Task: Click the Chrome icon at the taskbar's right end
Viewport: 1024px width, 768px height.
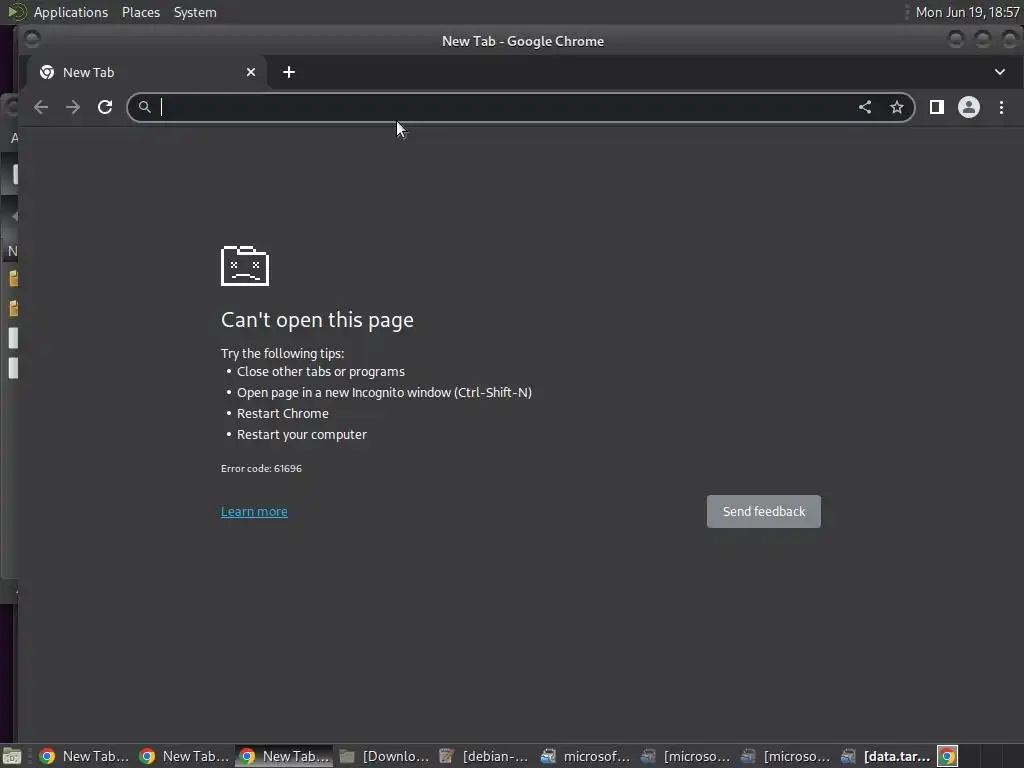Action: (x=948, y=756)
